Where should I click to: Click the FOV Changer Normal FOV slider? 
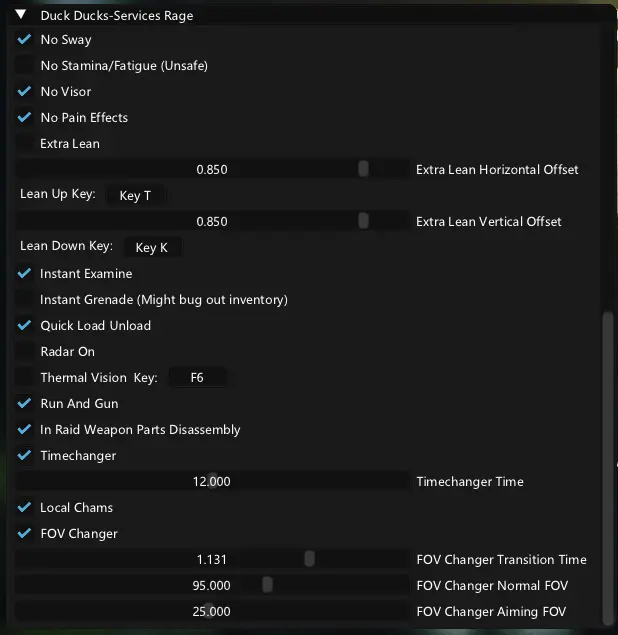click(212, 586)
